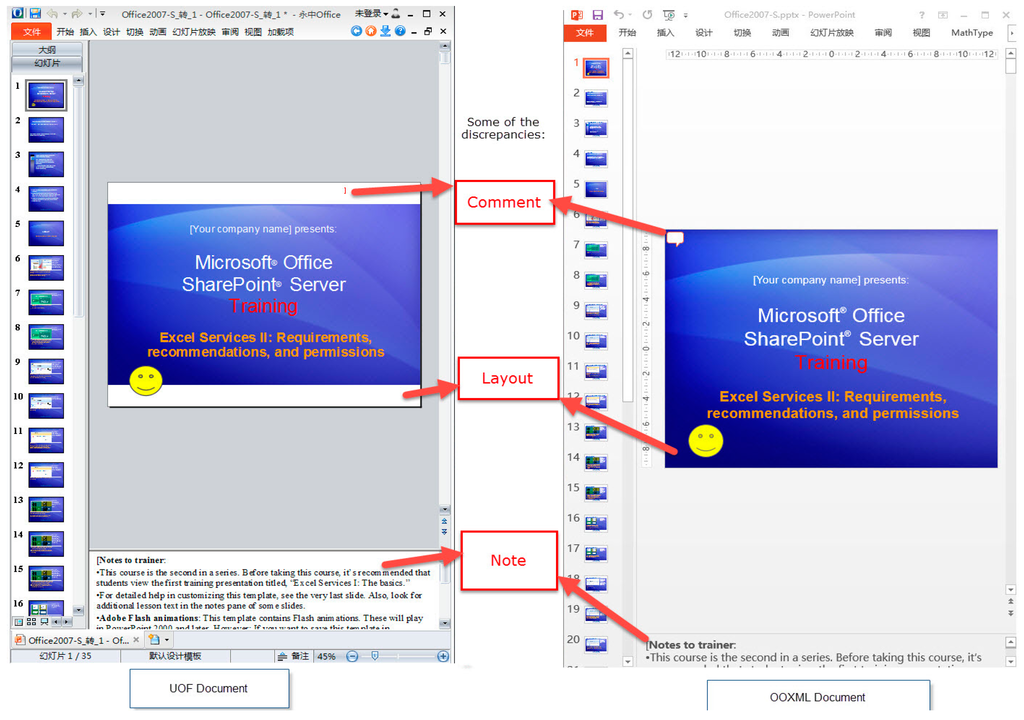The height and width of the screenshot is (720, 1024).
Task: Switch to 切换 tab in PowerPoint
Action: (x=742, y=32)
